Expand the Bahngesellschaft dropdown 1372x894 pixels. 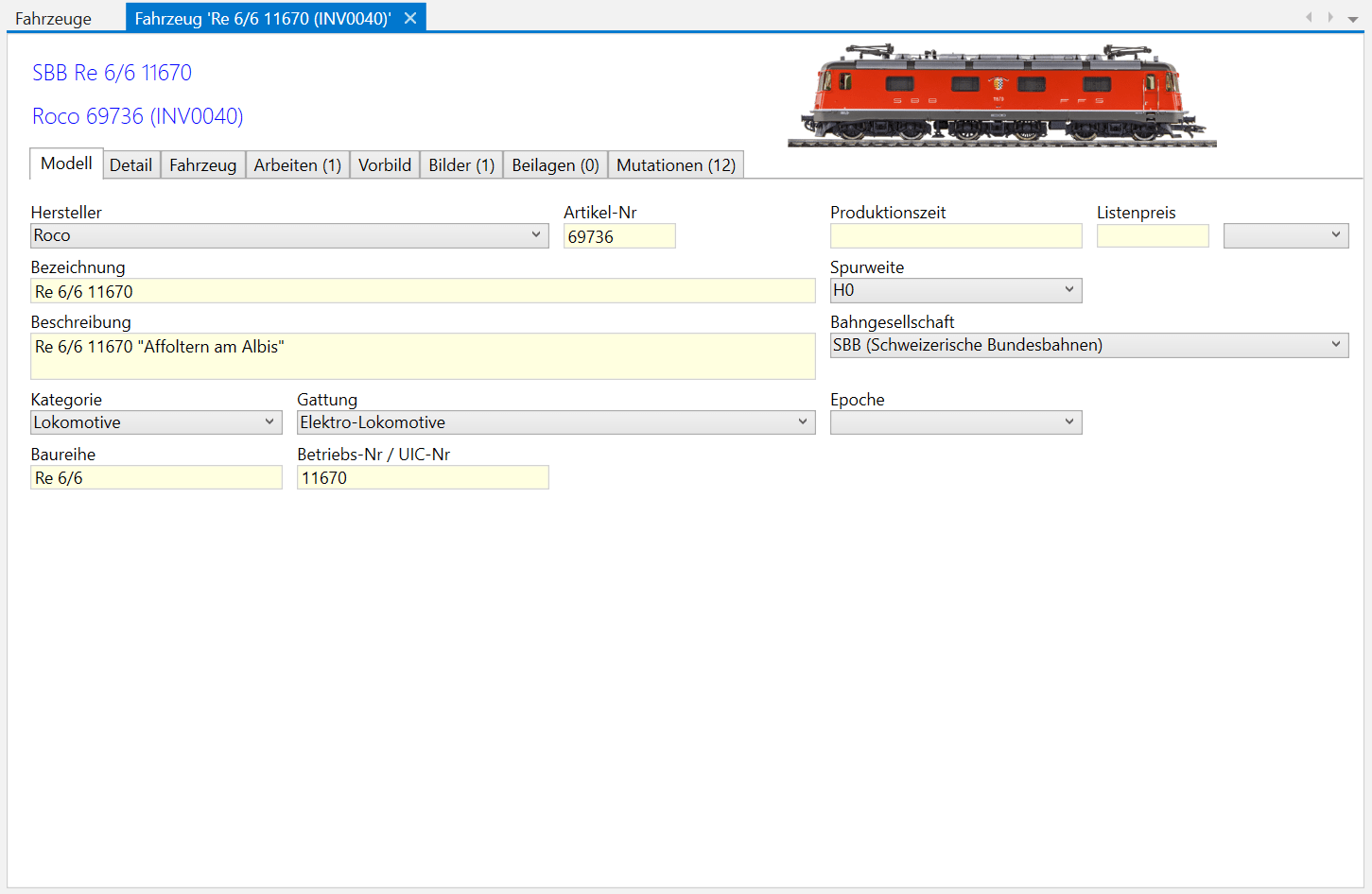pos(1088,345)
